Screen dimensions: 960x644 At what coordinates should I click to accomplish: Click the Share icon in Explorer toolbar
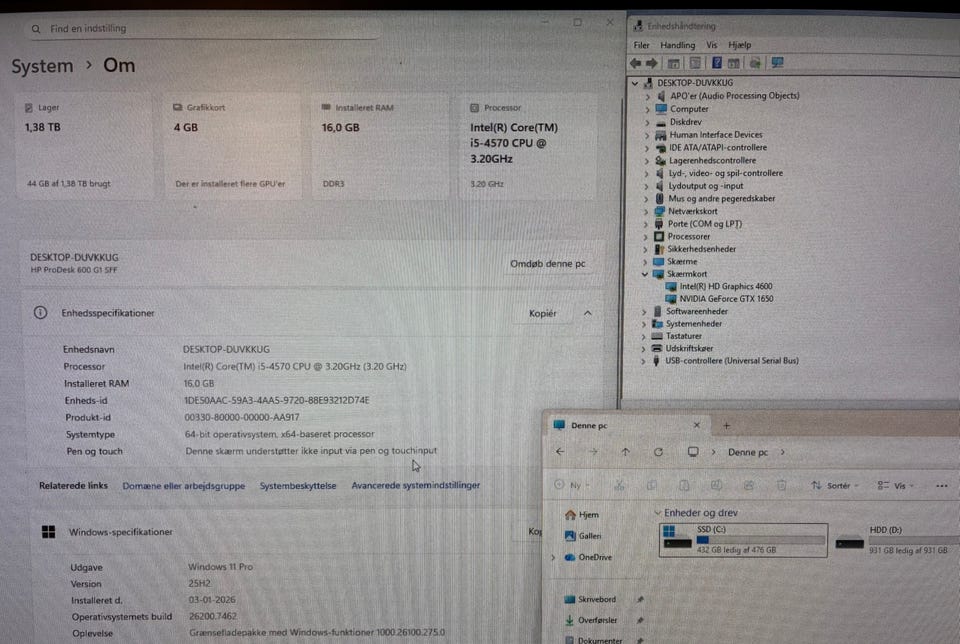749,485
